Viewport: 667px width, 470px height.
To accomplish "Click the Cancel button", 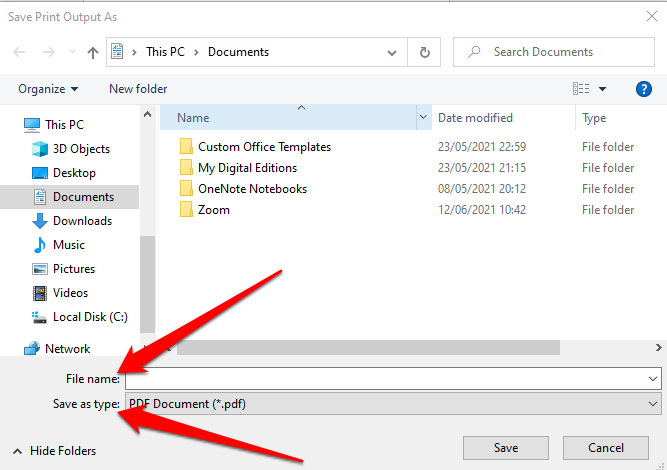I will [x=606, y=447].
